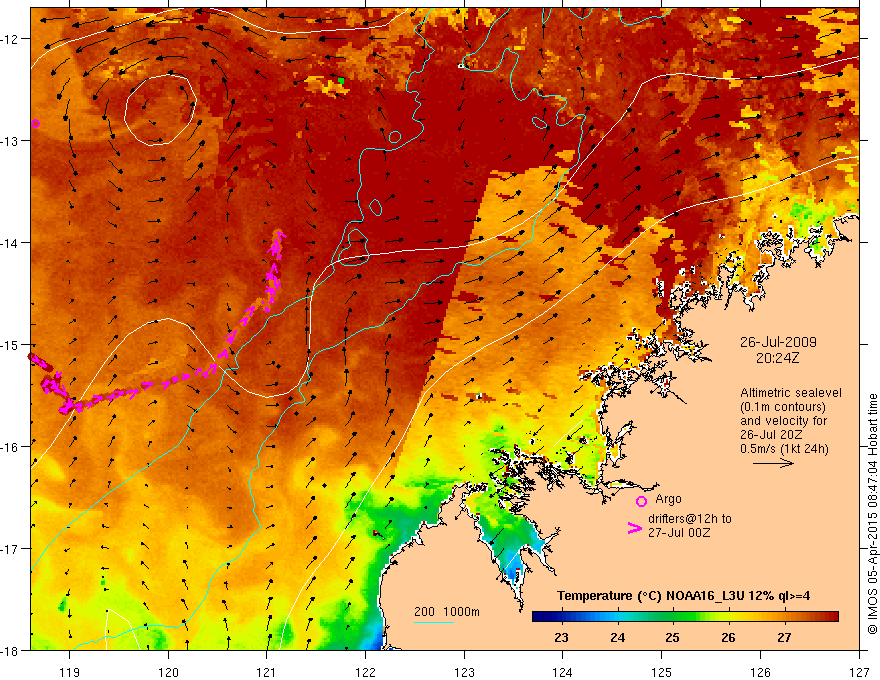This screenshot has height=680, width=880.
Task: Click the '24' colorbar tick label
Action: pos(617,638)
